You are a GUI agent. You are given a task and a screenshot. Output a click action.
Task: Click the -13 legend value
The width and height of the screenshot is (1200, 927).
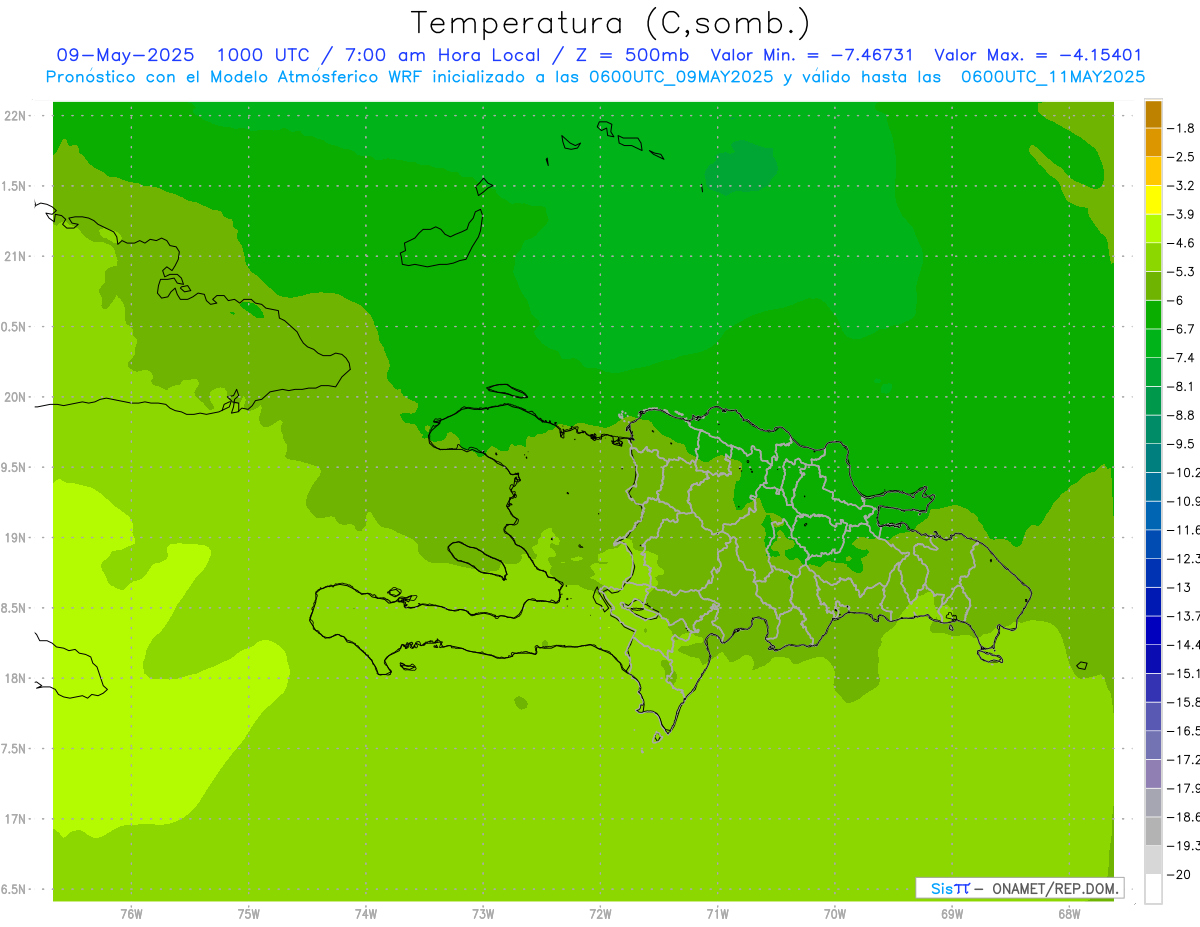pos(1180,587)
